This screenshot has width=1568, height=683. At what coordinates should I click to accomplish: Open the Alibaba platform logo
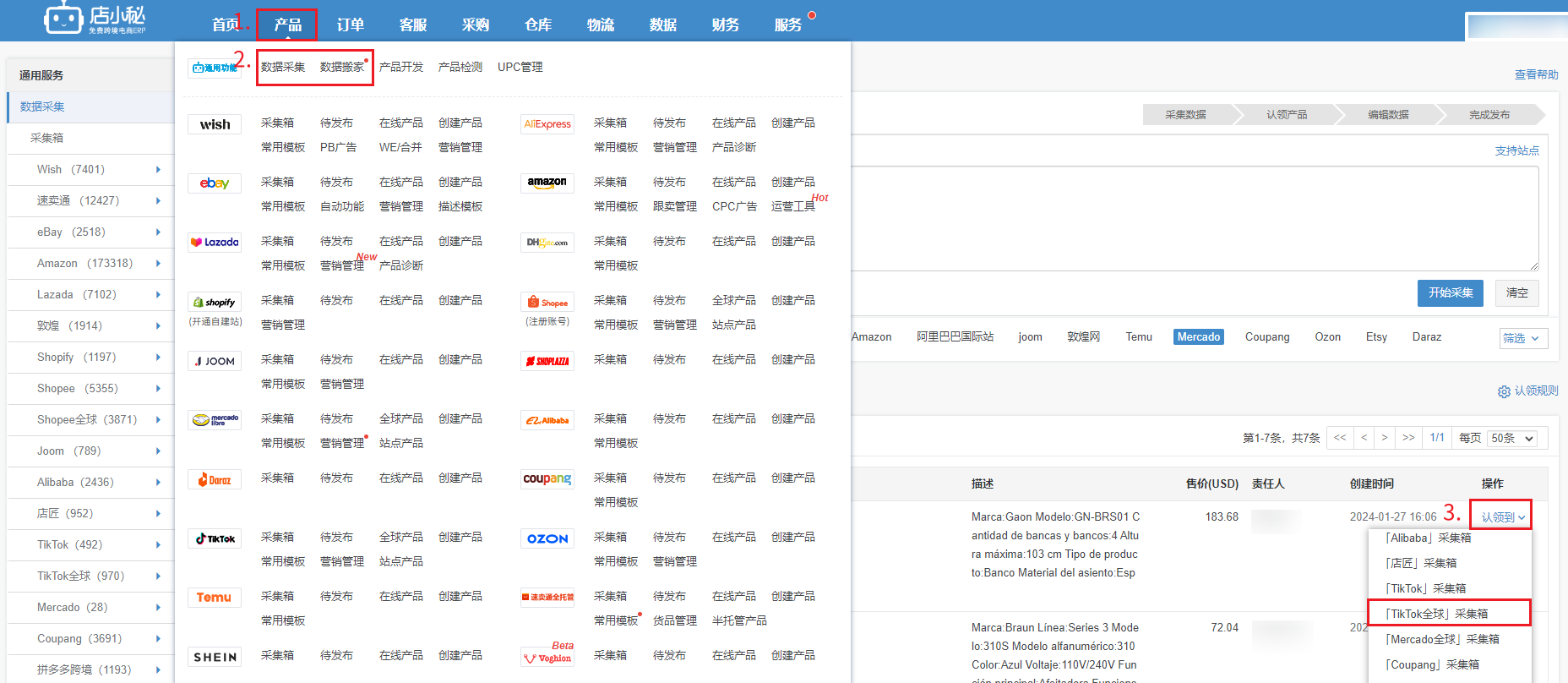pyautogui.click(x=547, y=420)
